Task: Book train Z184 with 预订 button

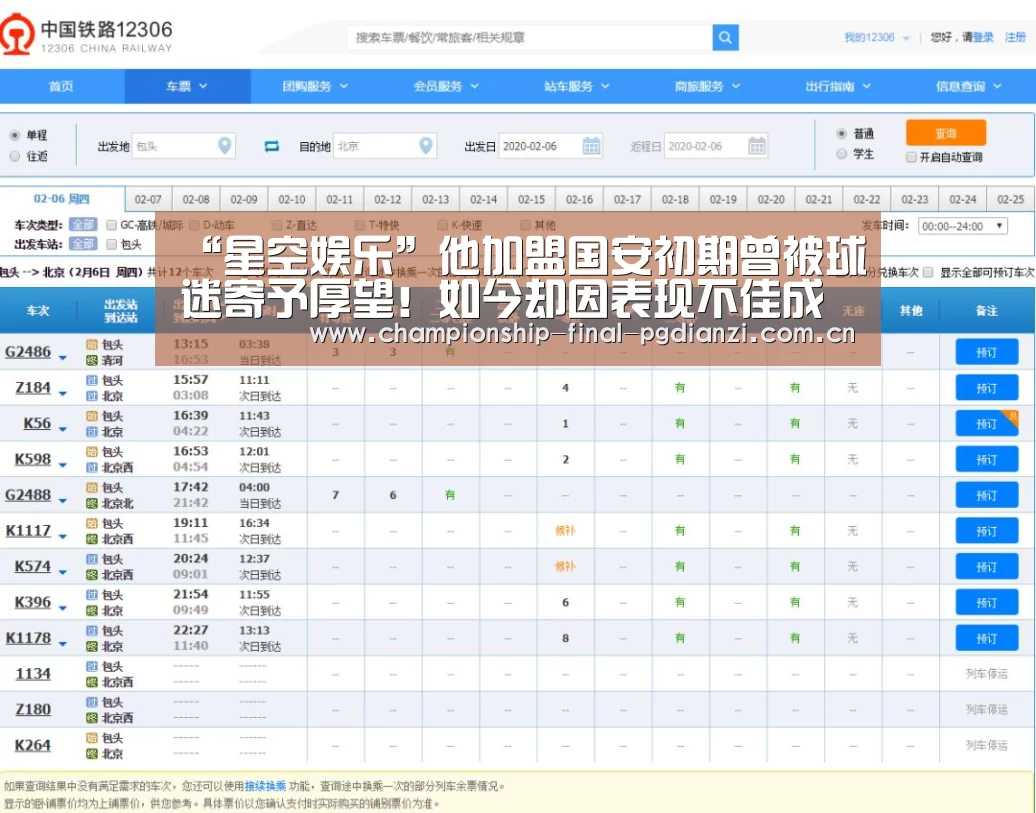Action: (986, 388)
